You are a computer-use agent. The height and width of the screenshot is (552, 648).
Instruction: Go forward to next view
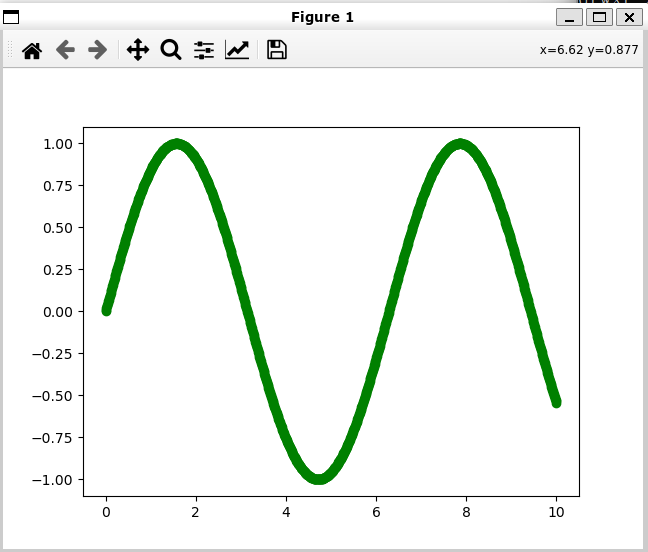point(98,50)
